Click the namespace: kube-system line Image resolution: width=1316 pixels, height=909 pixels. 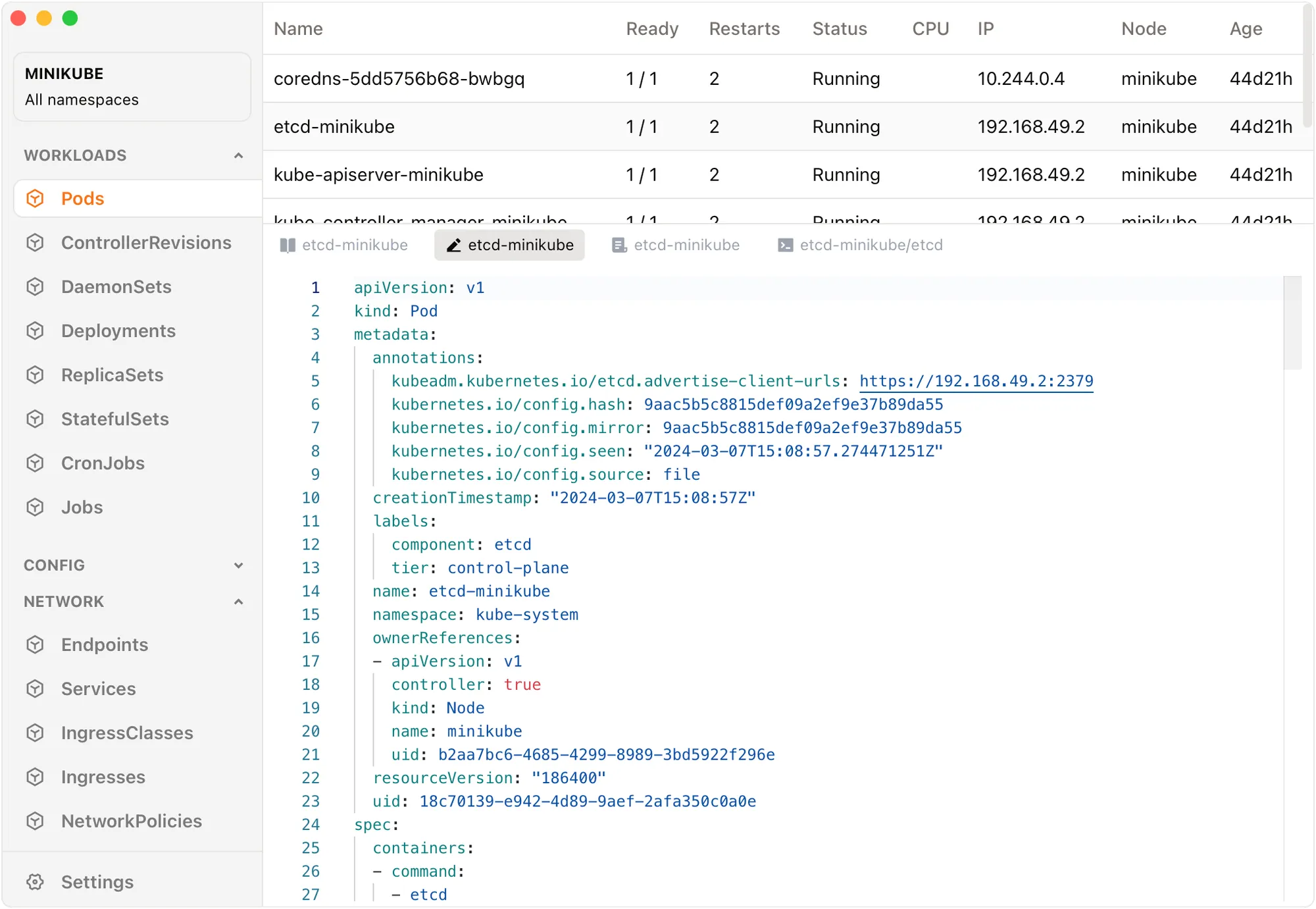click(x=475, y=615)
